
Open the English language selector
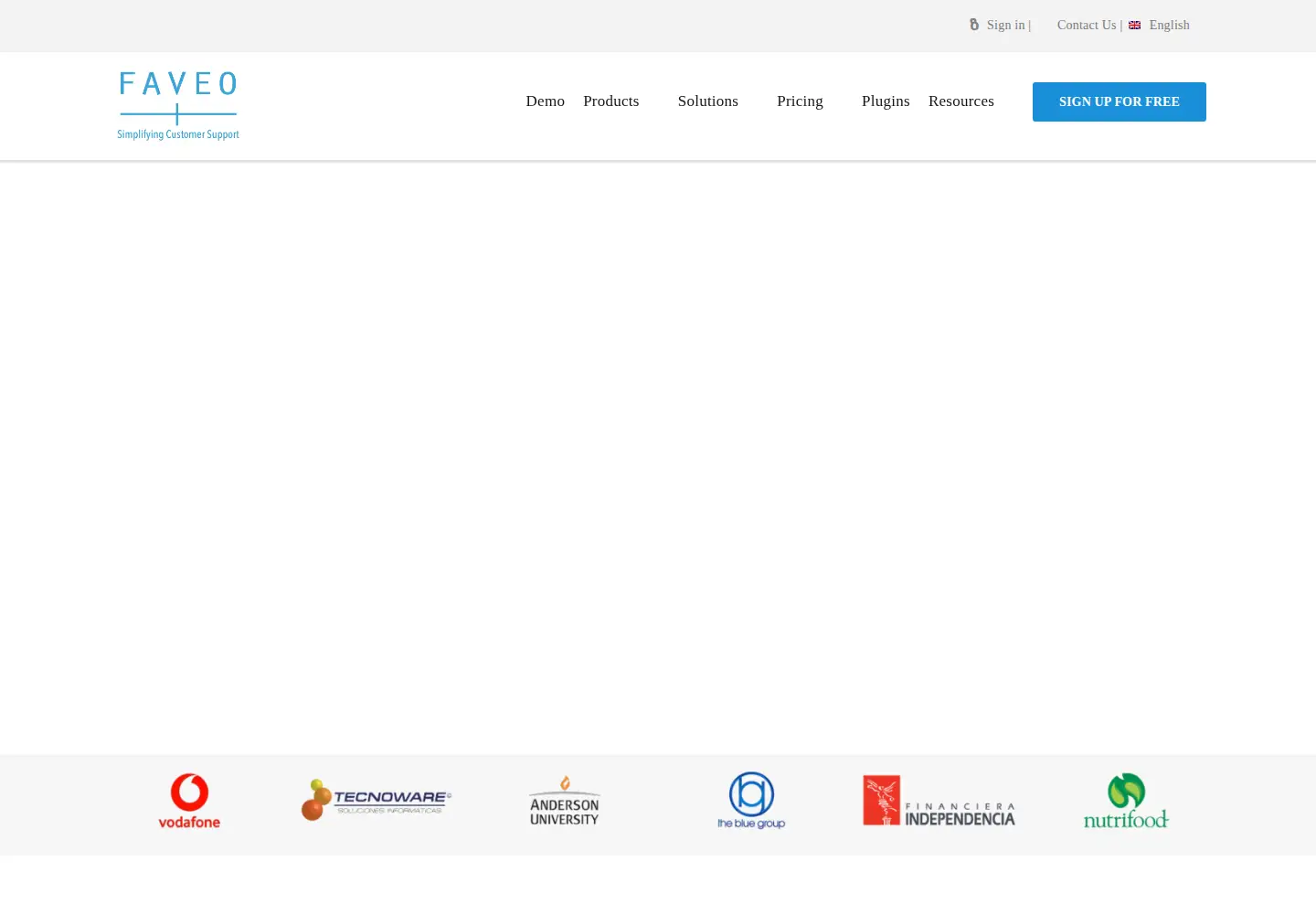point(1169,25)
